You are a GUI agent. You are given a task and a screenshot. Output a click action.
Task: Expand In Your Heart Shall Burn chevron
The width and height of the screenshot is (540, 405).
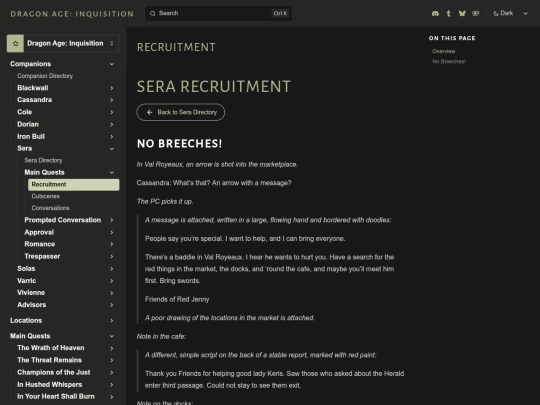click(x=112, y=397)
